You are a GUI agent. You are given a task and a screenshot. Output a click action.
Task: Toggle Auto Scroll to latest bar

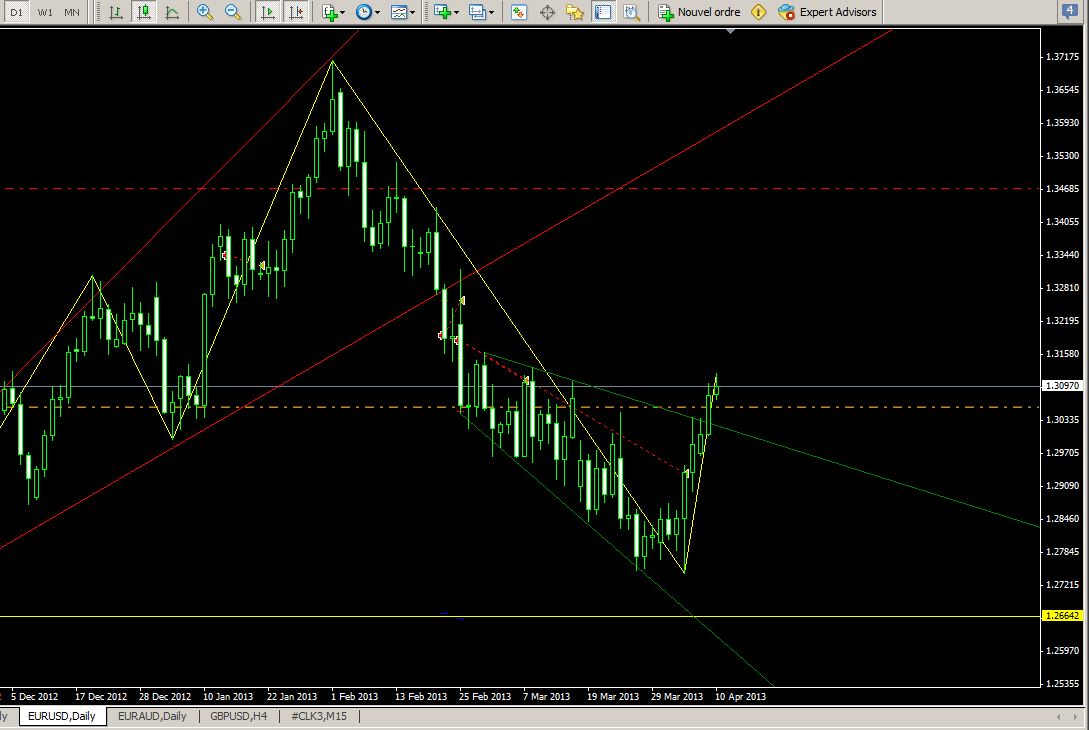pos(267,12)
